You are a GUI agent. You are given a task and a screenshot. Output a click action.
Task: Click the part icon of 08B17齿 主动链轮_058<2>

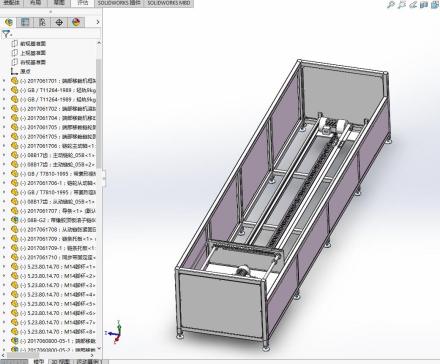point(14,164)
